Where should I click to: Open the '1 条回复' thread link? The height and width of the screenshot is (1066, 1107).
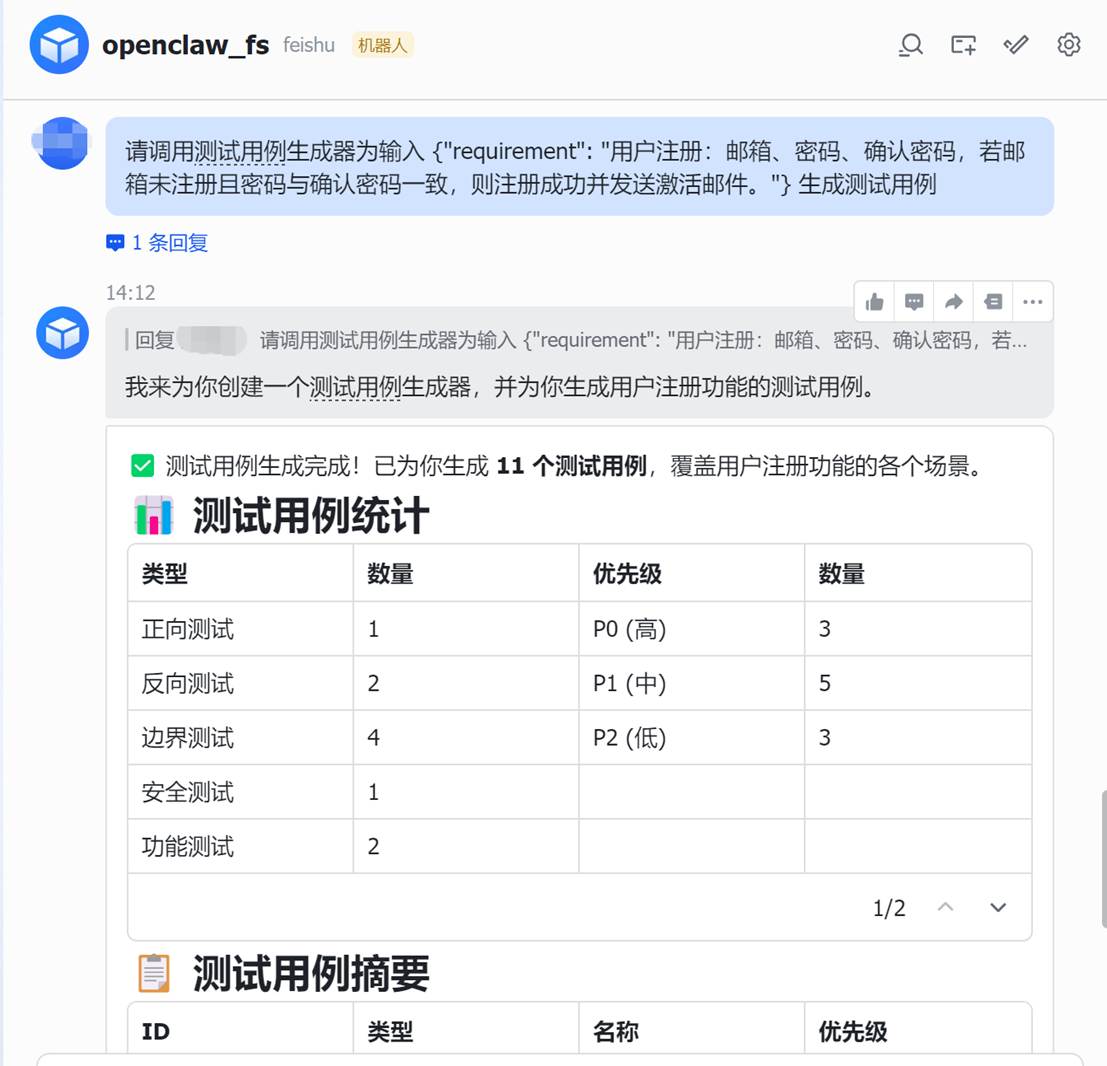pos(169,243)
